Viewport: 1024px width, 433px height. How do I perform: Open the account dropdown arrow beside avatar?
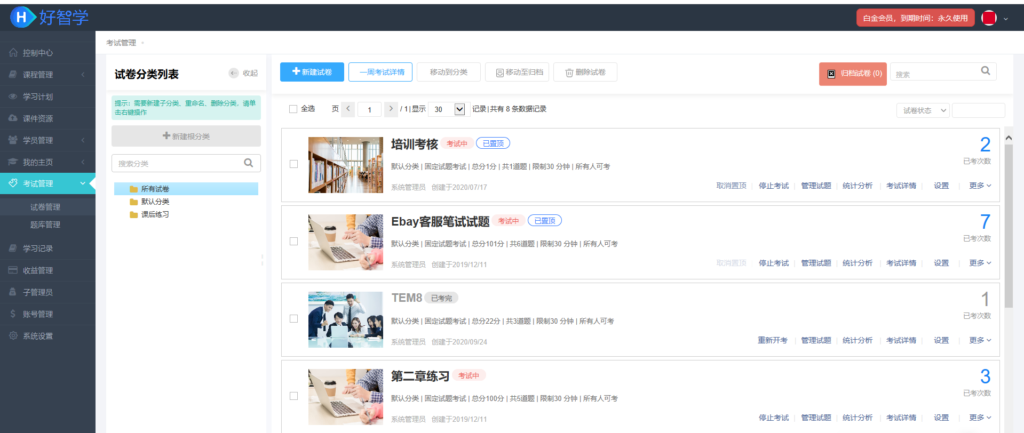1006,19
